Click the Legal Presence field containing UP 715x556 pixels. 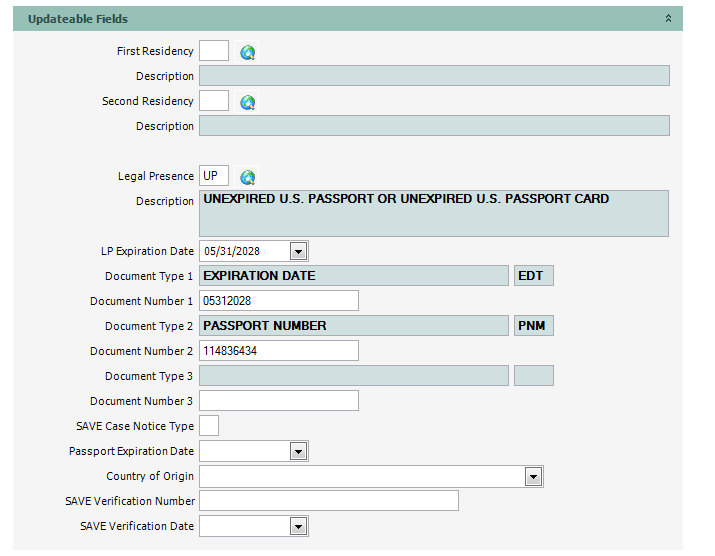214,176
